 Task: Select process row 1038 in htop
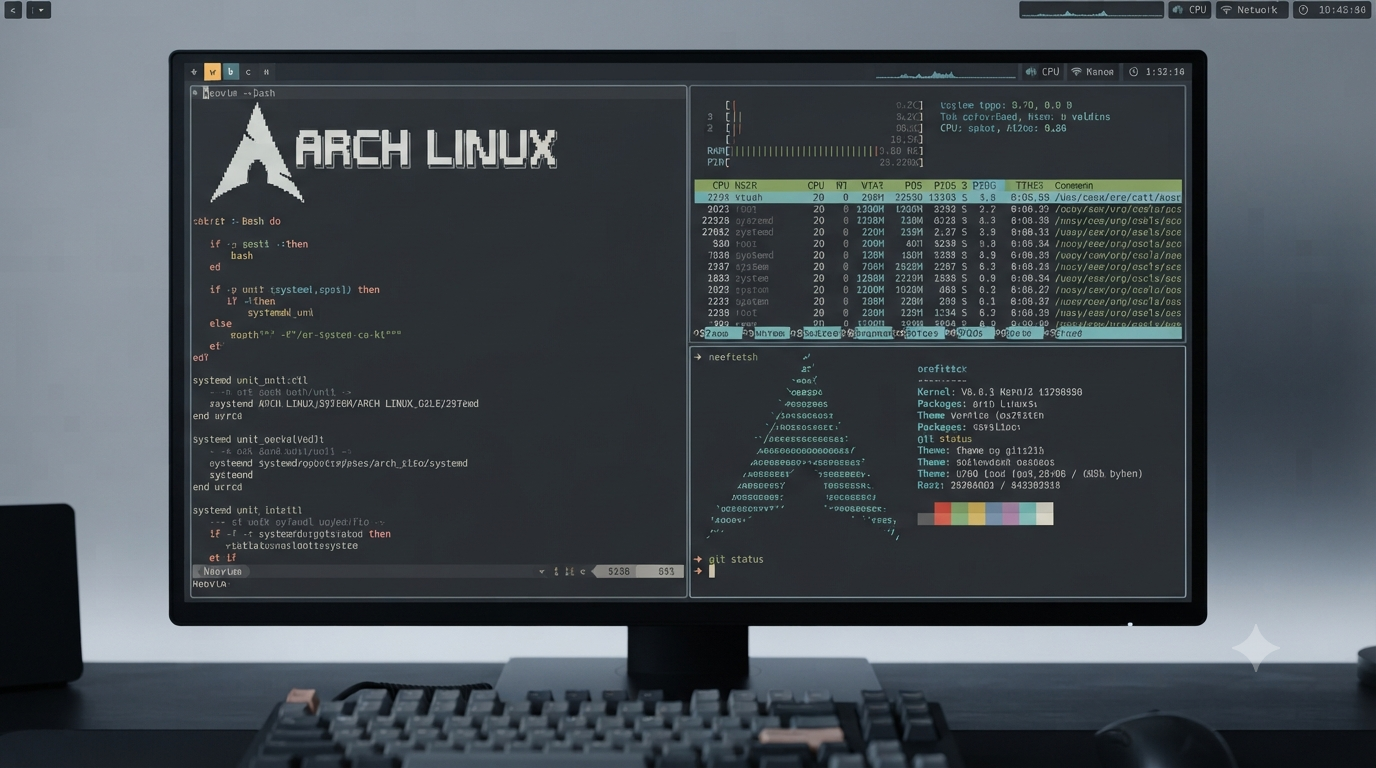[938, 255]
